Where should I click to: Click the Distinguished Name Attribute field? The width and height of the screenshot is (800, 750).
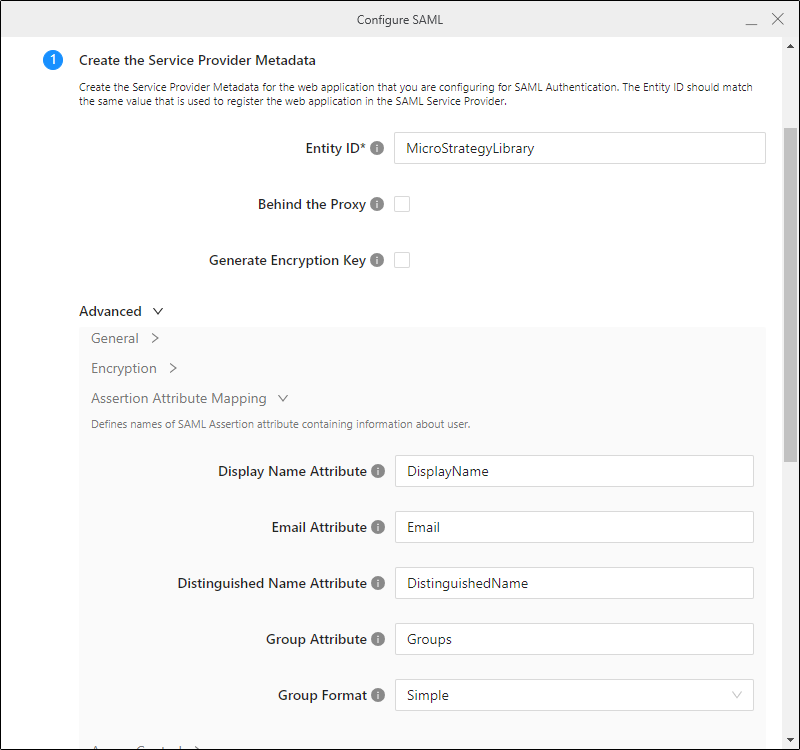click(x=573, y=583)
